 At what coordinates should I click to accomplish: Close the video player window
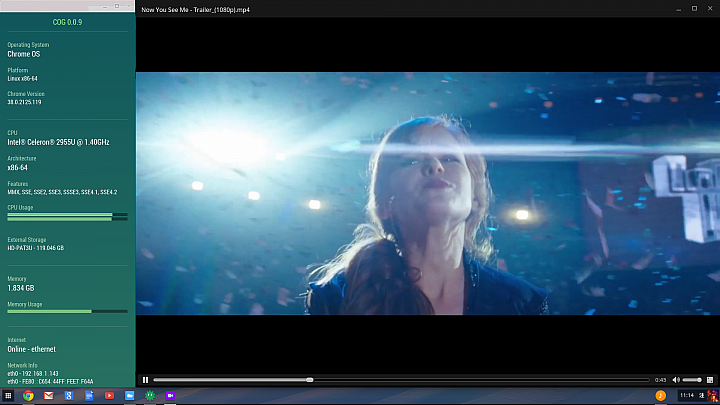710,9
